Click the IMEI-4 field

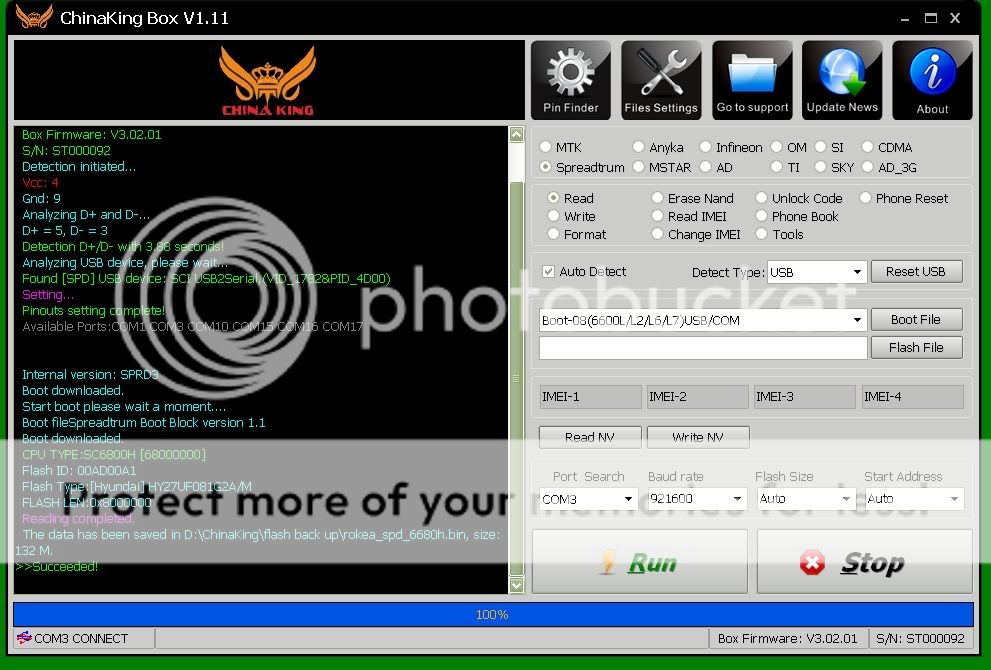click(913, 397)
